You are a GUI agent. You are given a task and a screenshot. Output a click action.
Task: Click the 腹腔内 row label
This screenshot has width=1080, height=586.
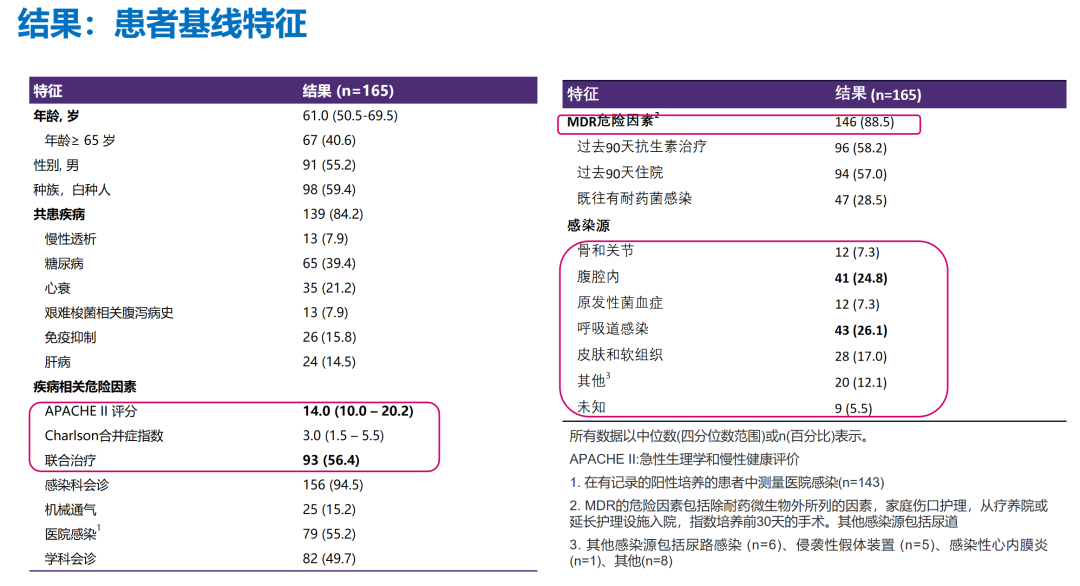click(x=598, y=277)
